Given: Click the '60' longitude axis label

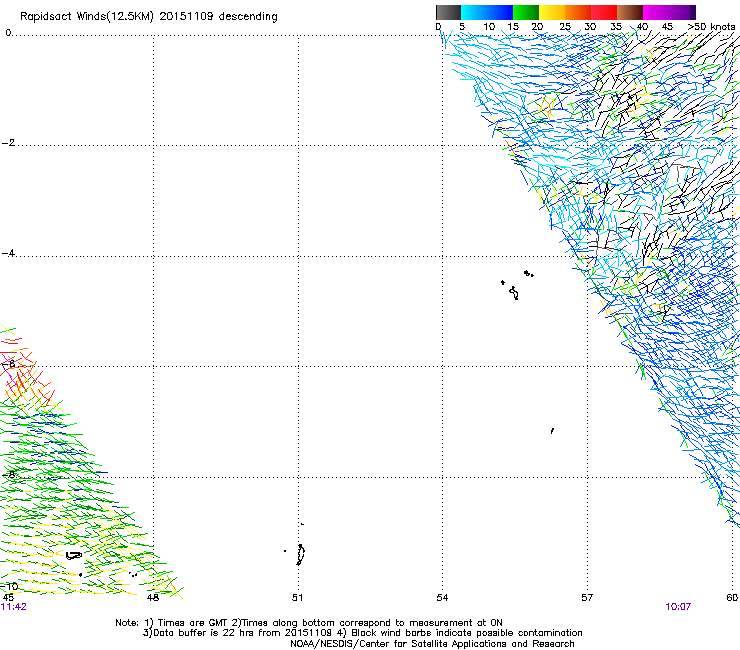Looking at the screenshot, I should tap(732, 598).
